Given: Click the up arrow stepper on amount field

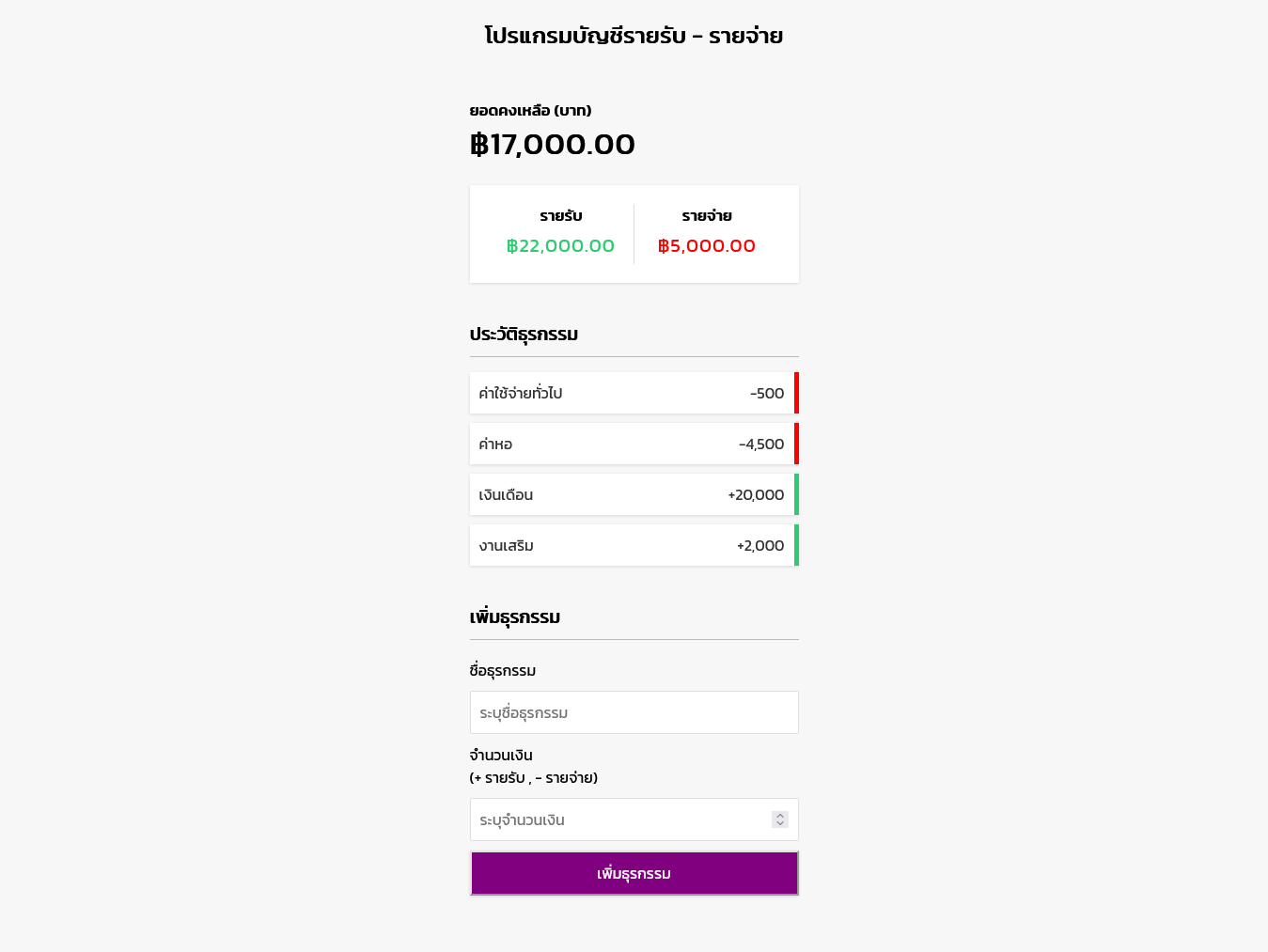Looking at the screenshot, I should click(779, 814).
